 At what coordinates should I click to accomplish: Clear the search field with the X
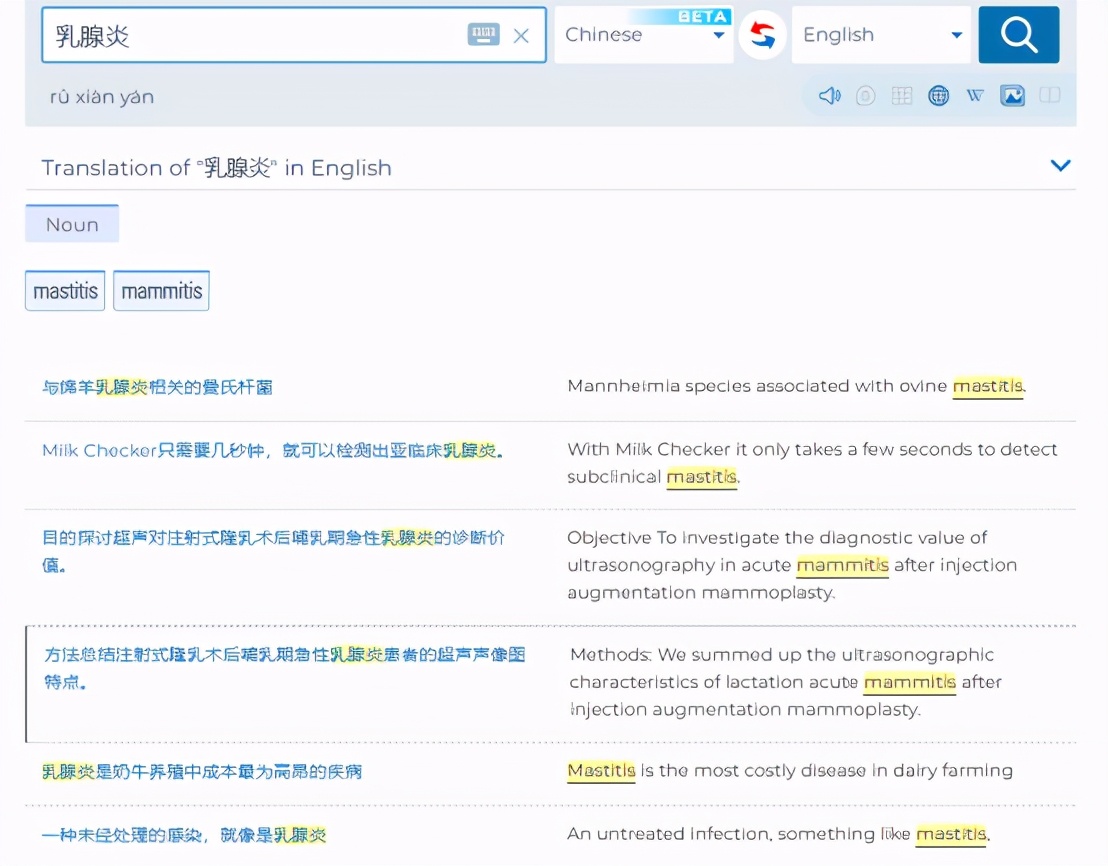(520, 35)
